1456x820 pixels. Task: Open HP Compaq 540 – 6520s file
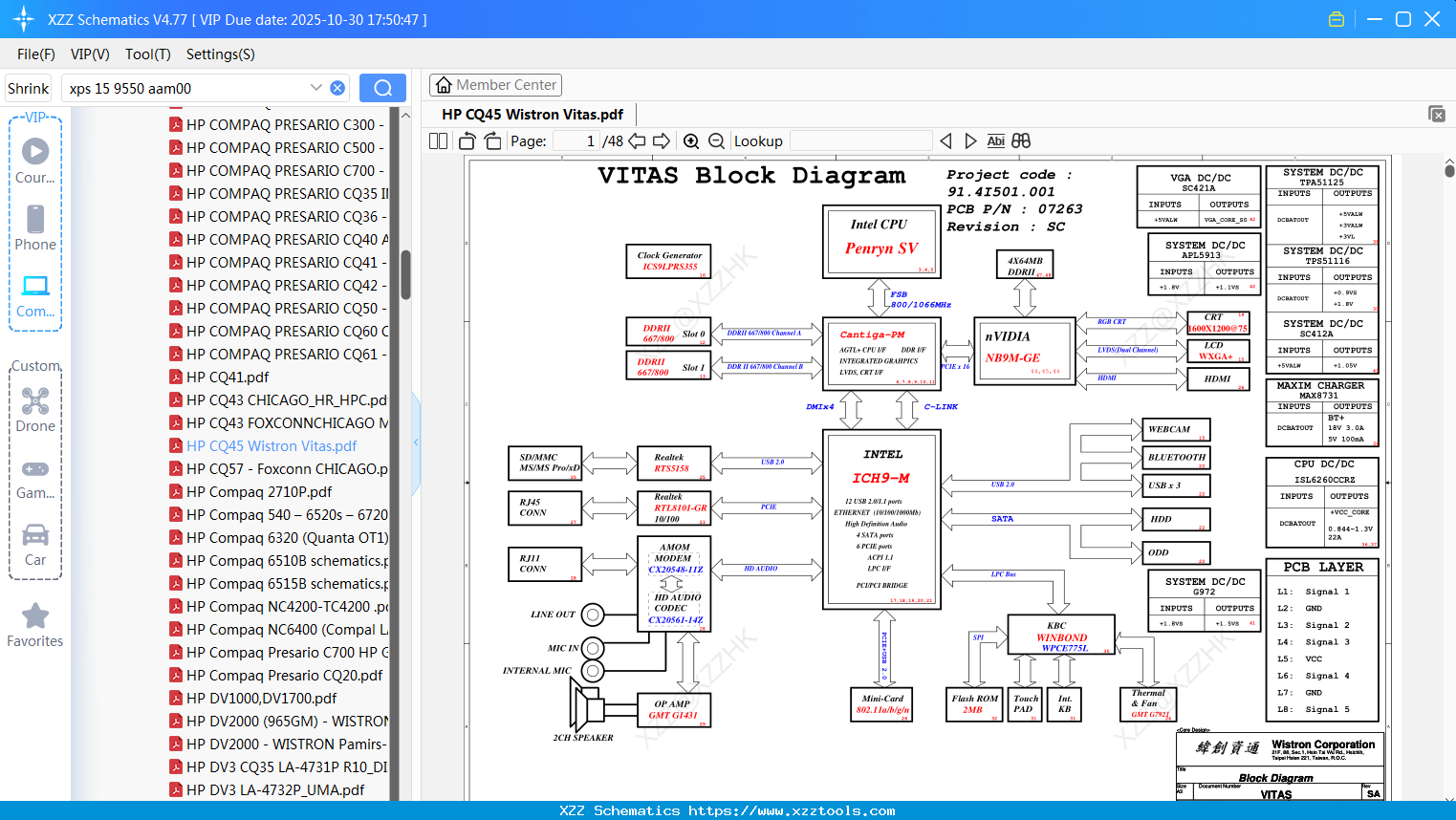[x=278, y=515]
